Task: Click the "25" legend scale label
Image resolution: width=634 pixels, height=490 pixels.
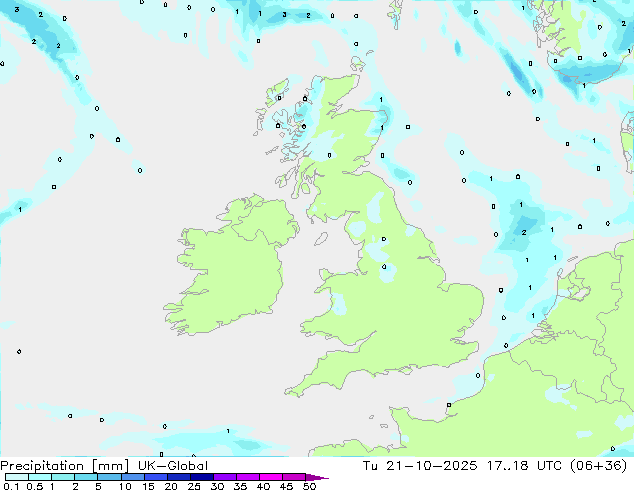Action: tap(194, 486)
